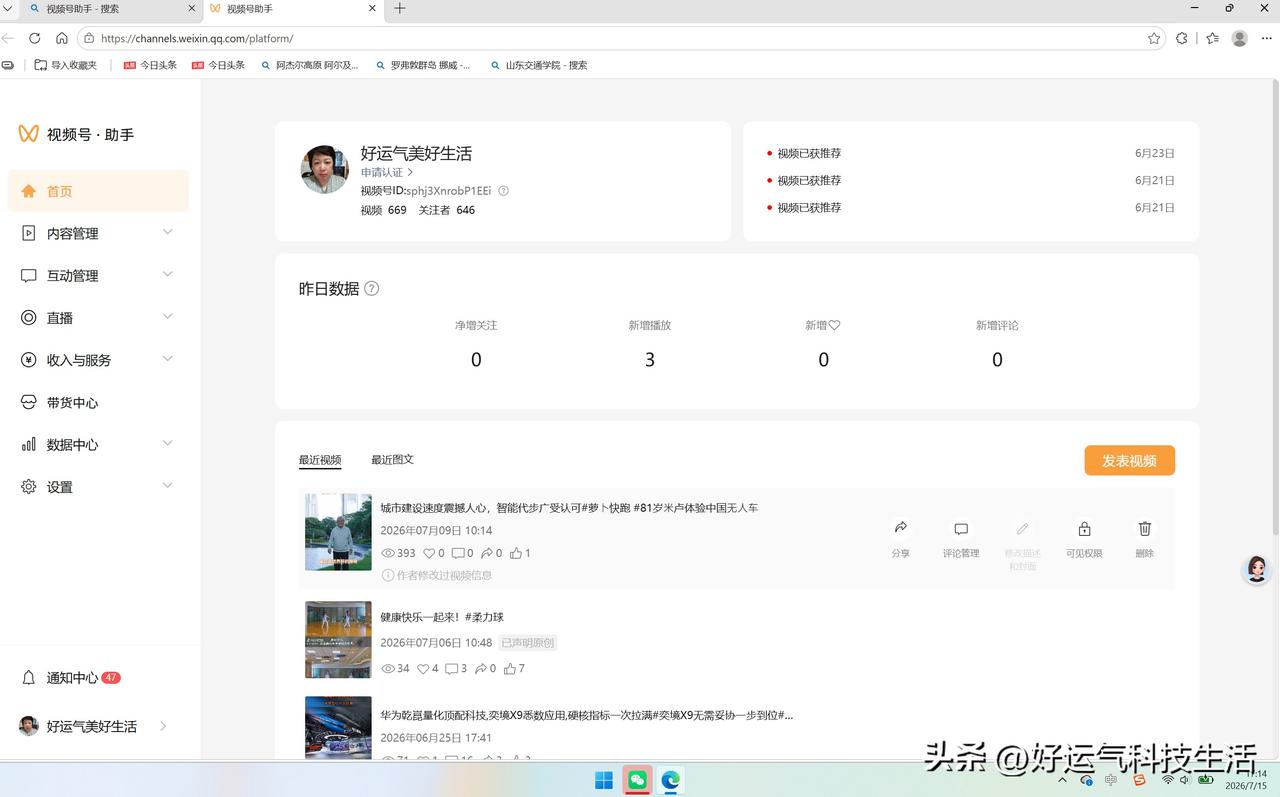Open the tab list dropdown arrow
This screenshot has height=797, width=1280.
(x=9, y=9)
